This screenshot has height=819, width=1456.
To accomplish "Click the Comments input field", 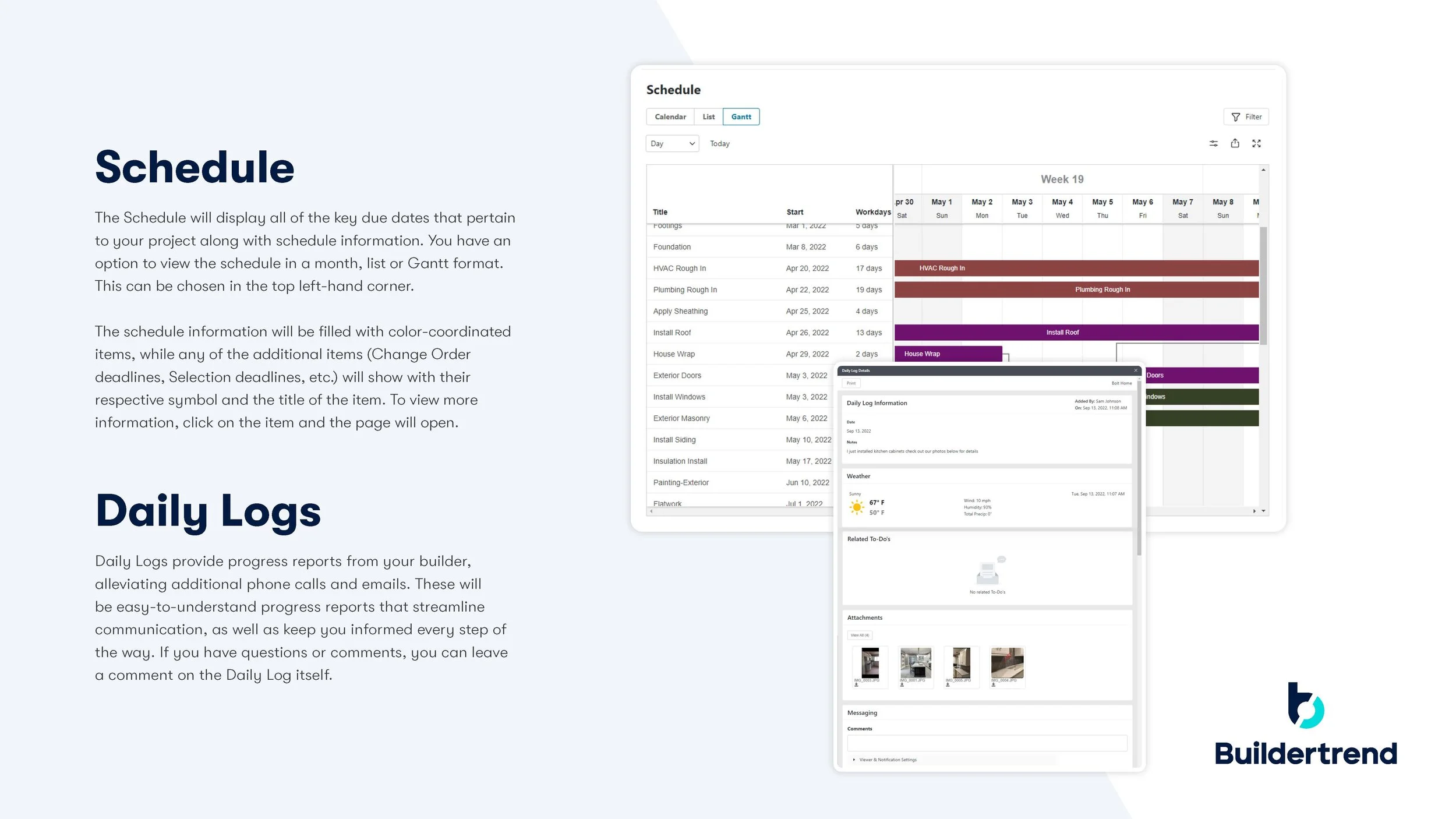I will point(987,743).
